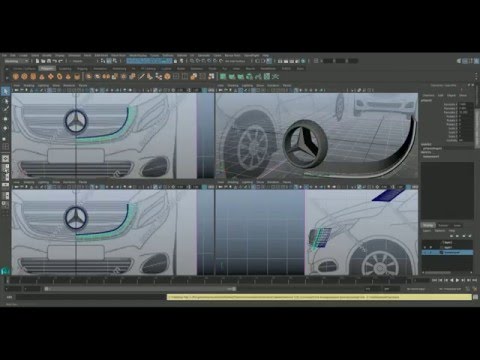Open the File menu
The image size is (480, 360).
point(4,55)
